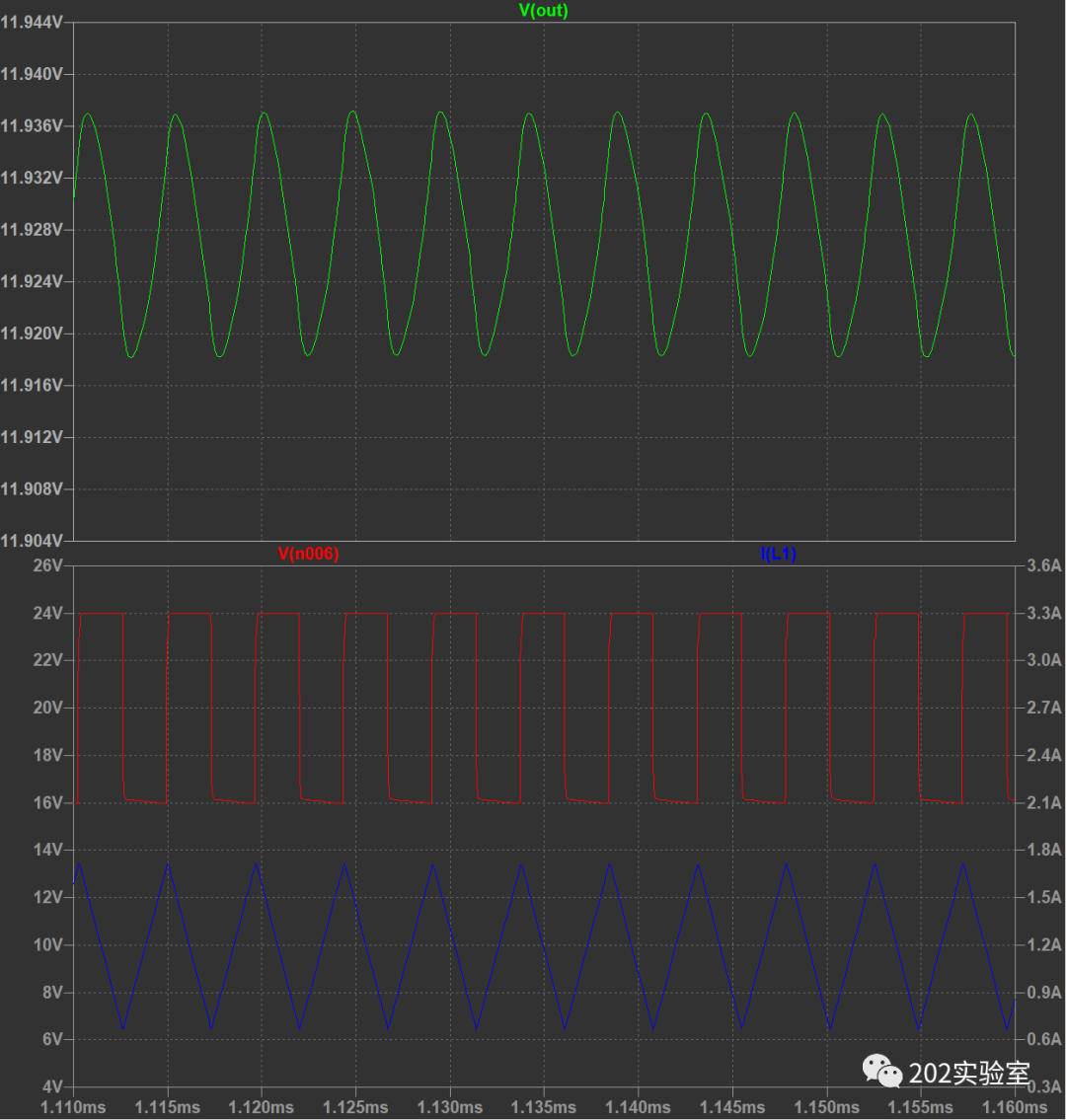Click the 2.1A right axis label
This screenshot has width=1066, height=1120.
coord(1044,803)
